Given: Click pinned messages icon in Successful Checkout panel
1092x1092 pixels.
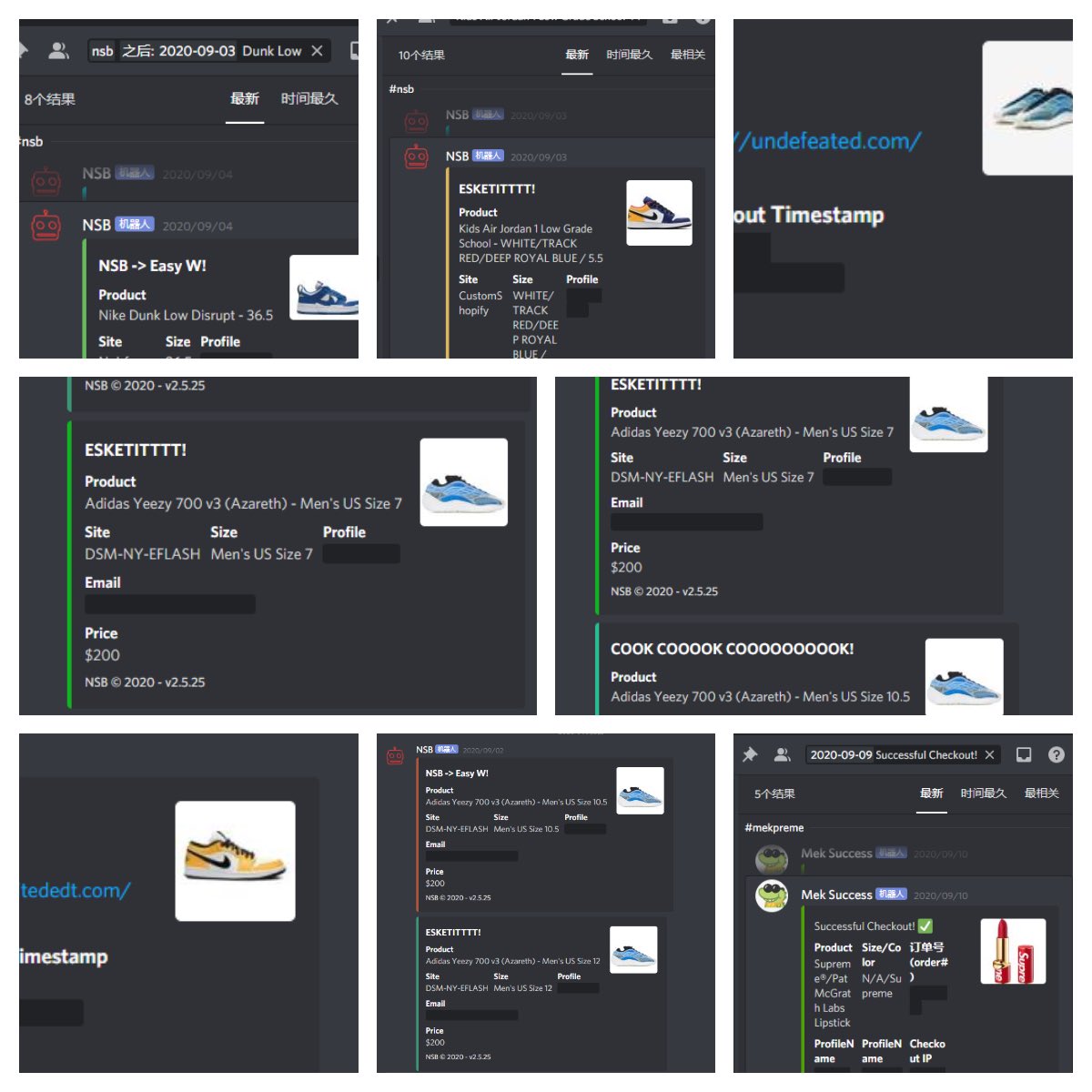Looking at the screenshot, I should (x=750, y=754).
